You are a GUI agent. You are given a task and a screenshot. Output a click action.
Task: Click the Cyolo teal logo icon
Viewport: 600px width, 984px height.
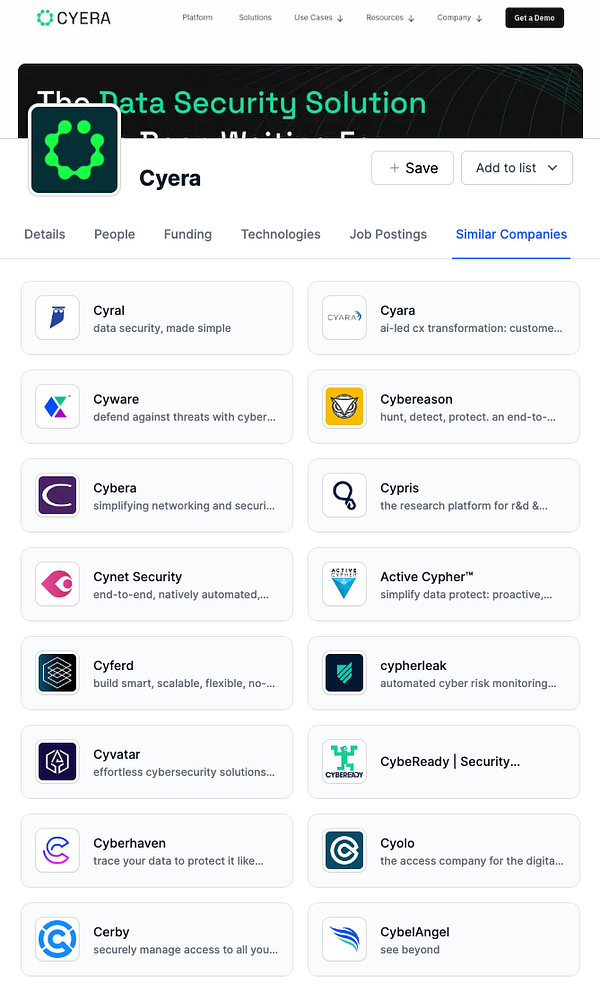344,850
